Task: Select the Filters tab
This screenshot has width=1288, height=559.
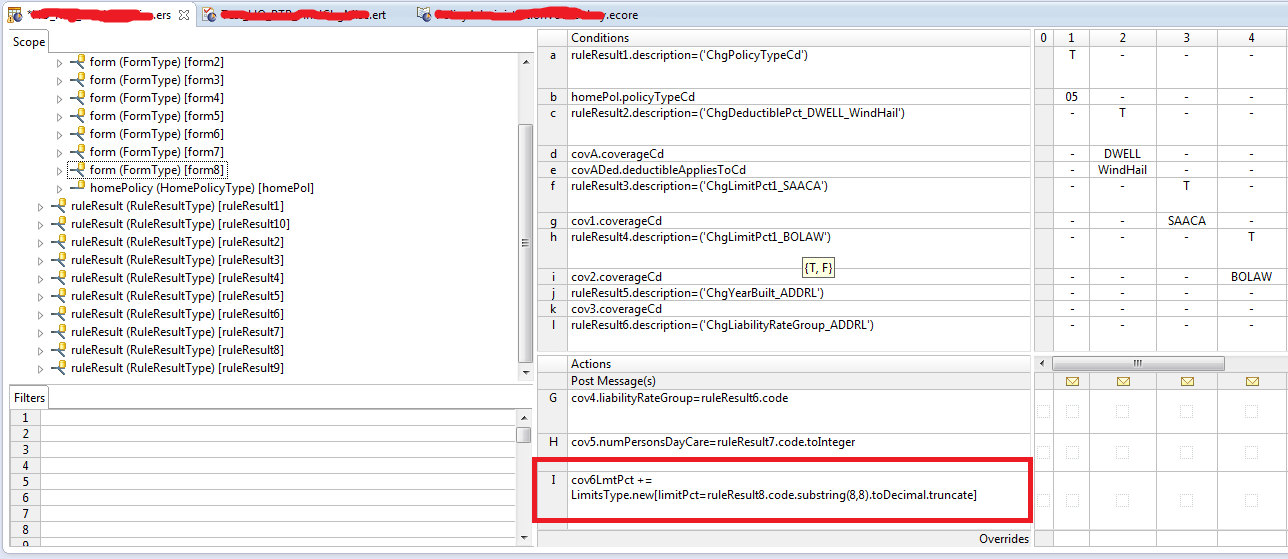Action: (x=29, y=398)
